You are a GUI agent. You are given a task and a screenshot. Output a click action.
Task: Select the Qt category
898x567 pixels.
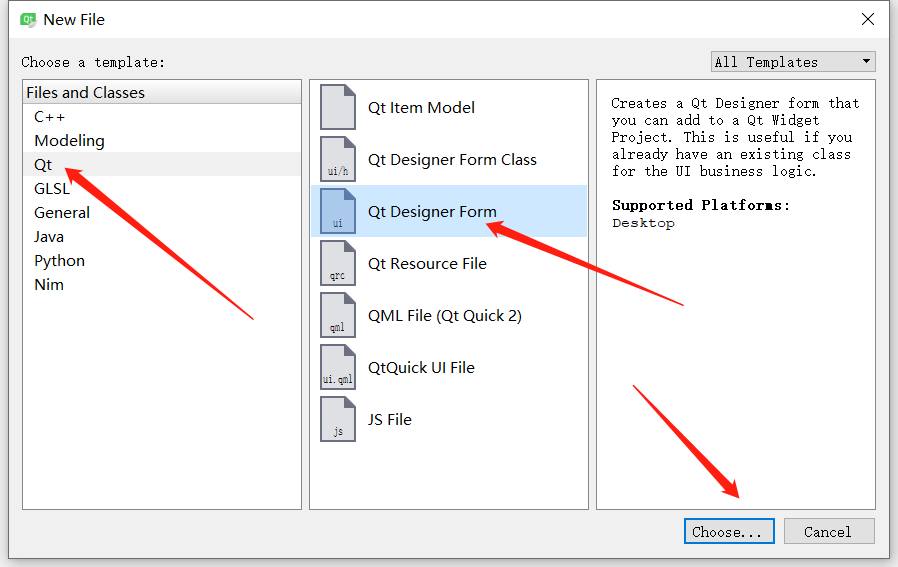click(162, 164)
